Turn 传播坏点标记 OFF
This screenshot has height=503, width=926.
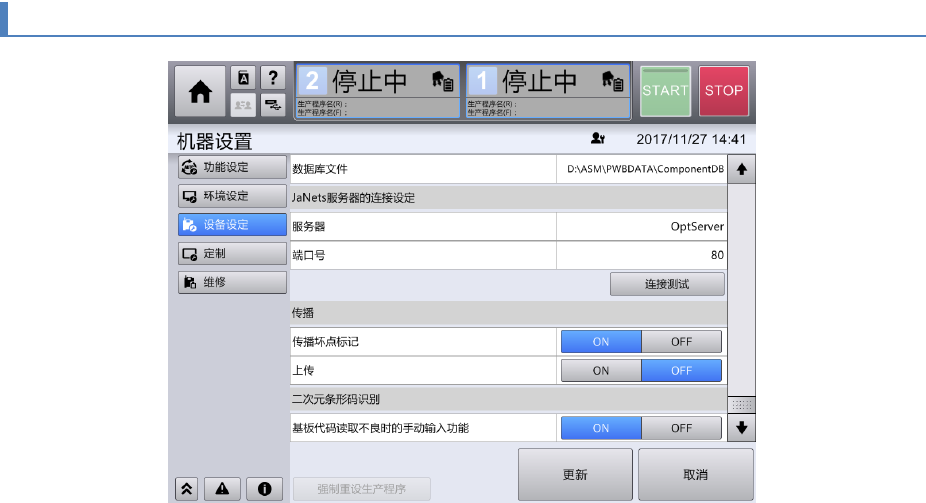click(x=681, y=342)
